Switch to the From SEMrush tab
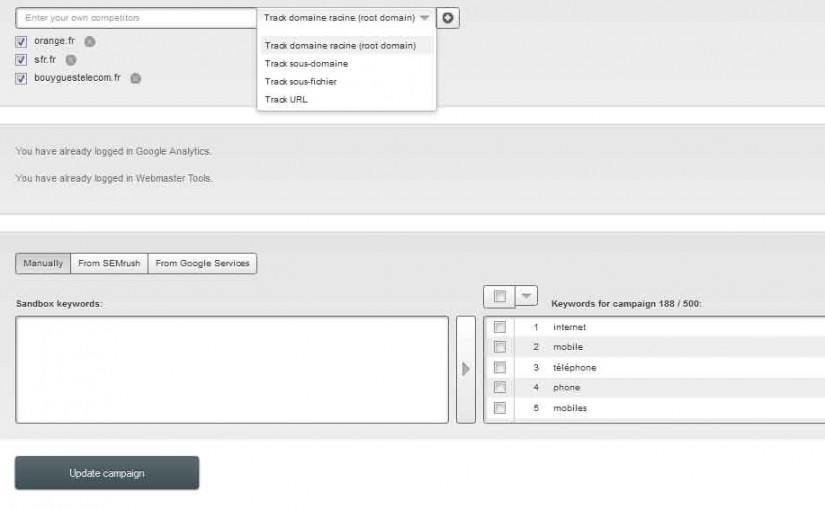 click(109, 263)
